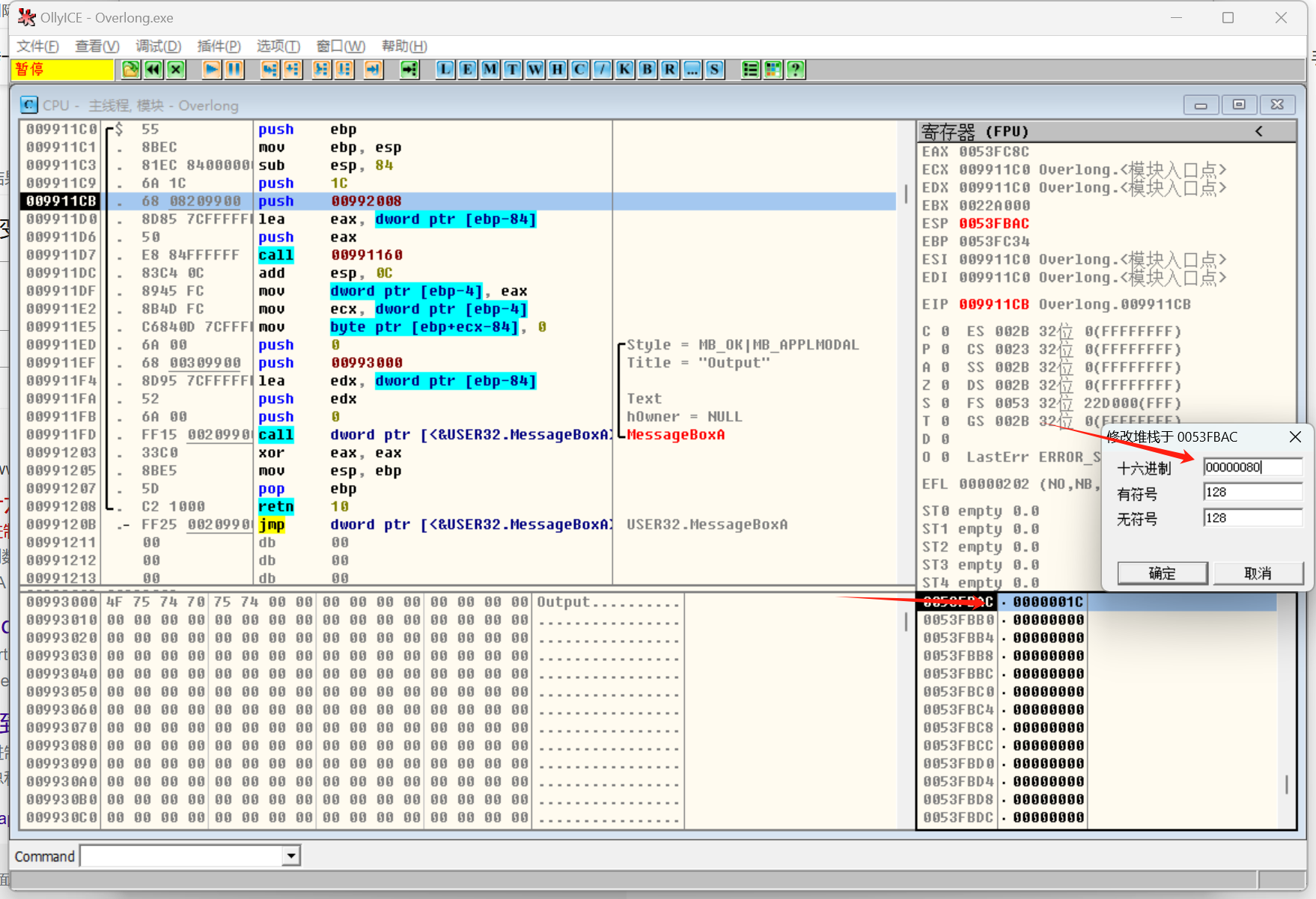
Task: Open the Log window (L) icon
Action: click(x=445, y=70)
